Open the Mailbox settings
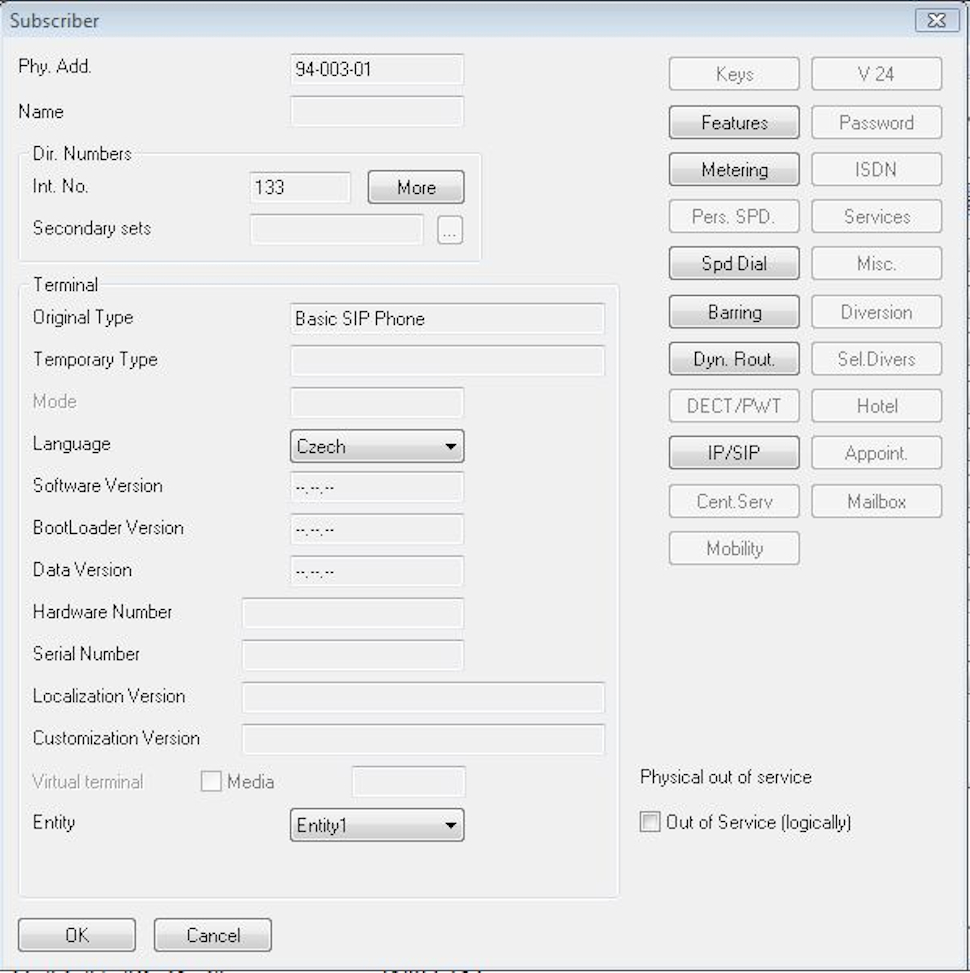The width and height of the screenshot is (970, 973). click(876, 500)
